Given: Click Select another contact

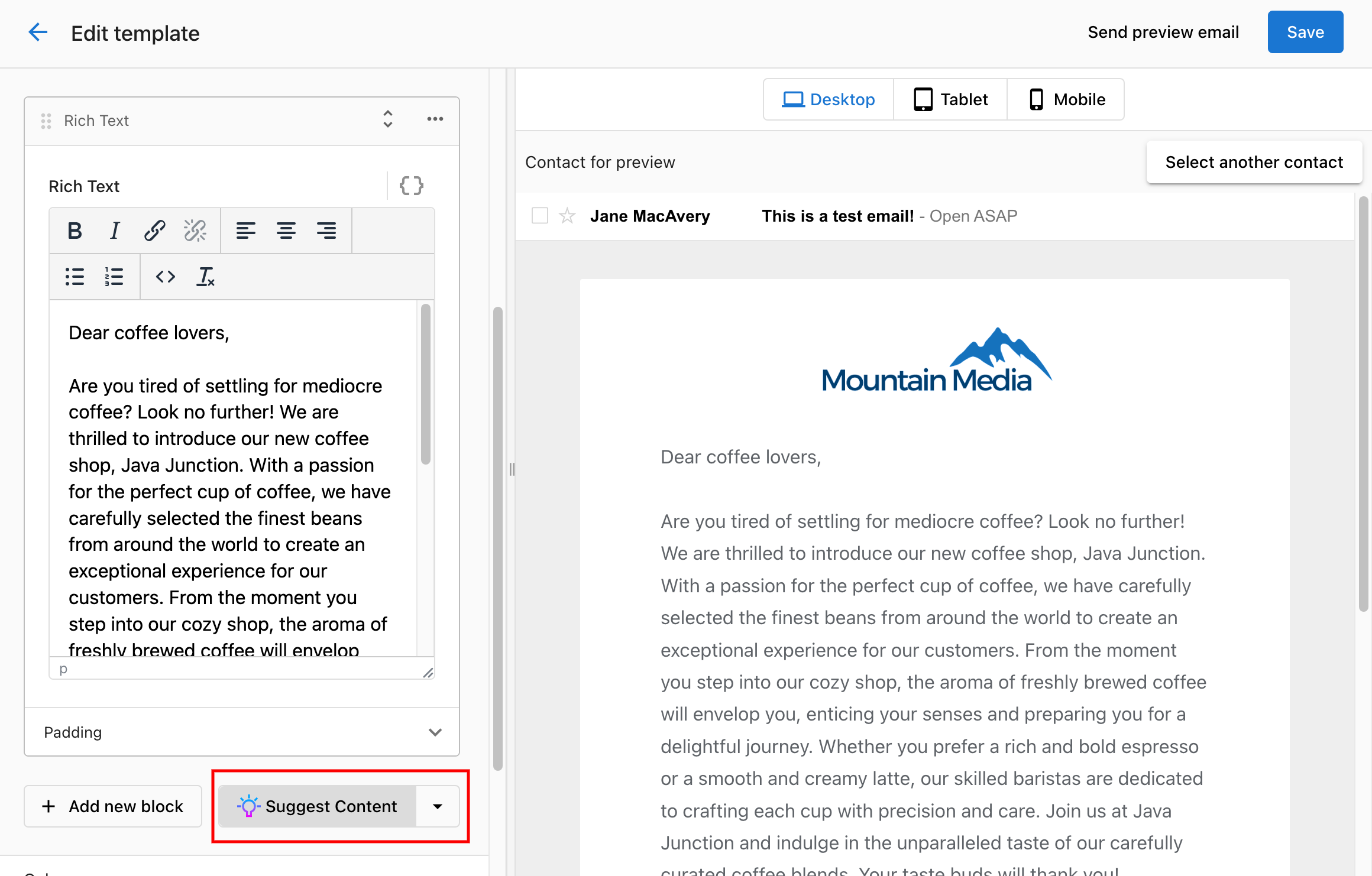Looking at the screenshot, I should pos(1254,162).
